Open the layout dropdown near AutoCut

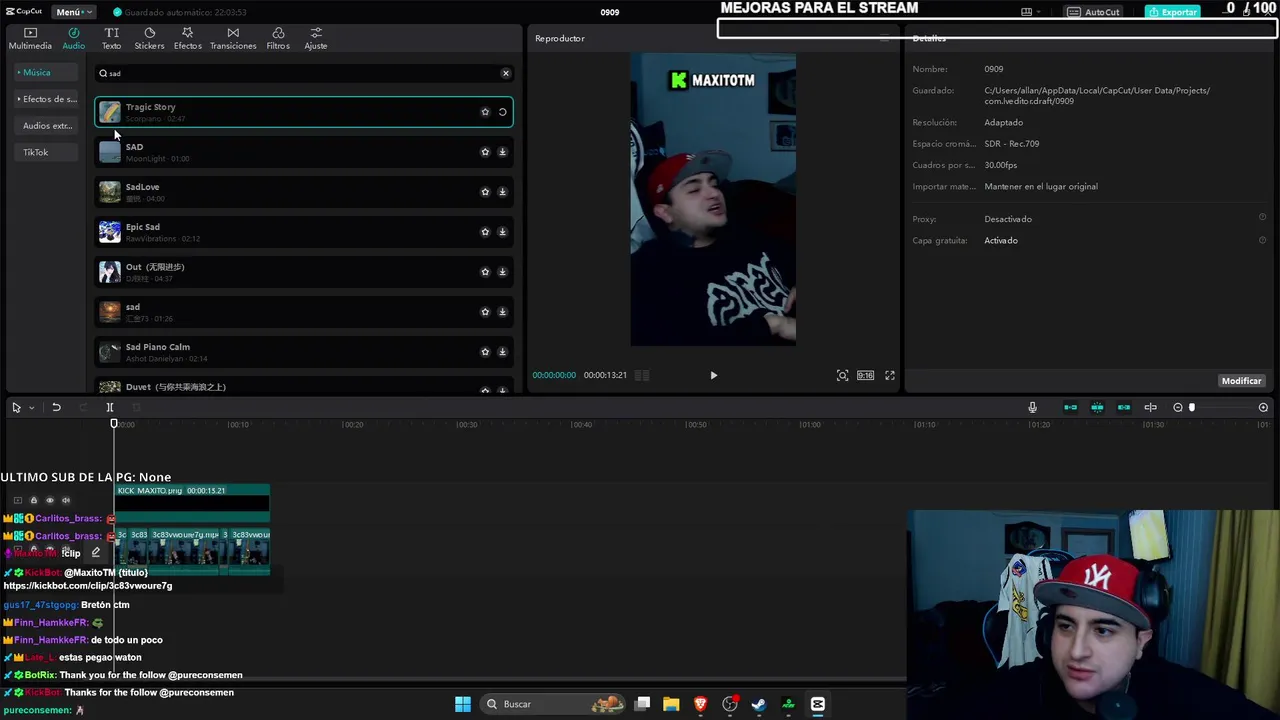(x=1031, y=12)
